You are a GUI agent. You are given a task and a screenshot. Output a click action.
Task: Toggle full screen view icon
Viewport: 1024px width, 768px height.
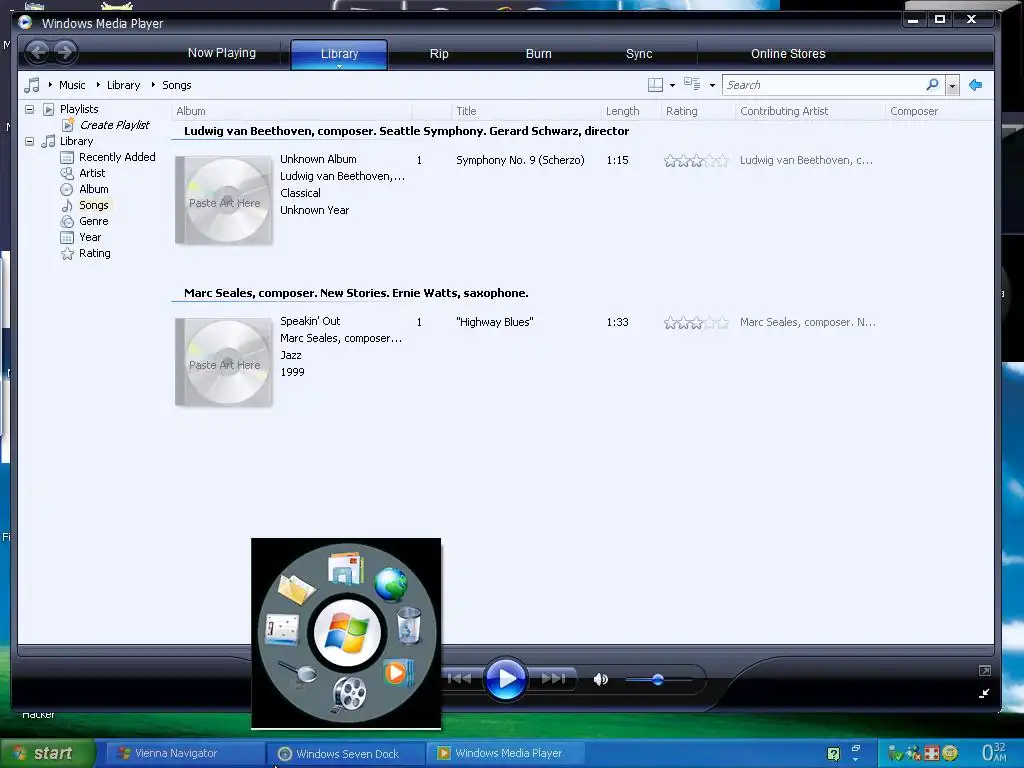pyautogui.click(x=985, y=671)
